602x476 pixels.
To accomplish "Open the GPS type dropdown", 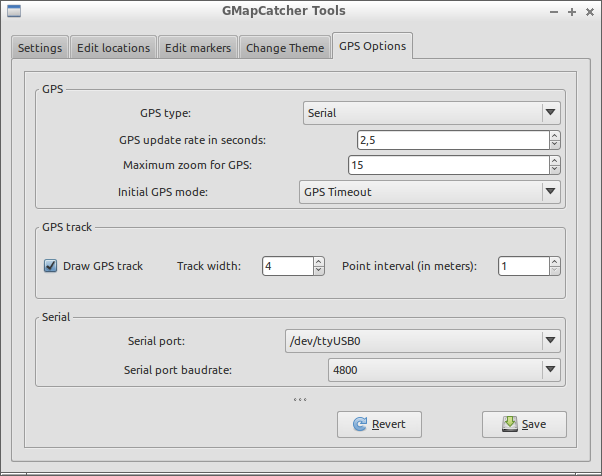I will [432, 113].
